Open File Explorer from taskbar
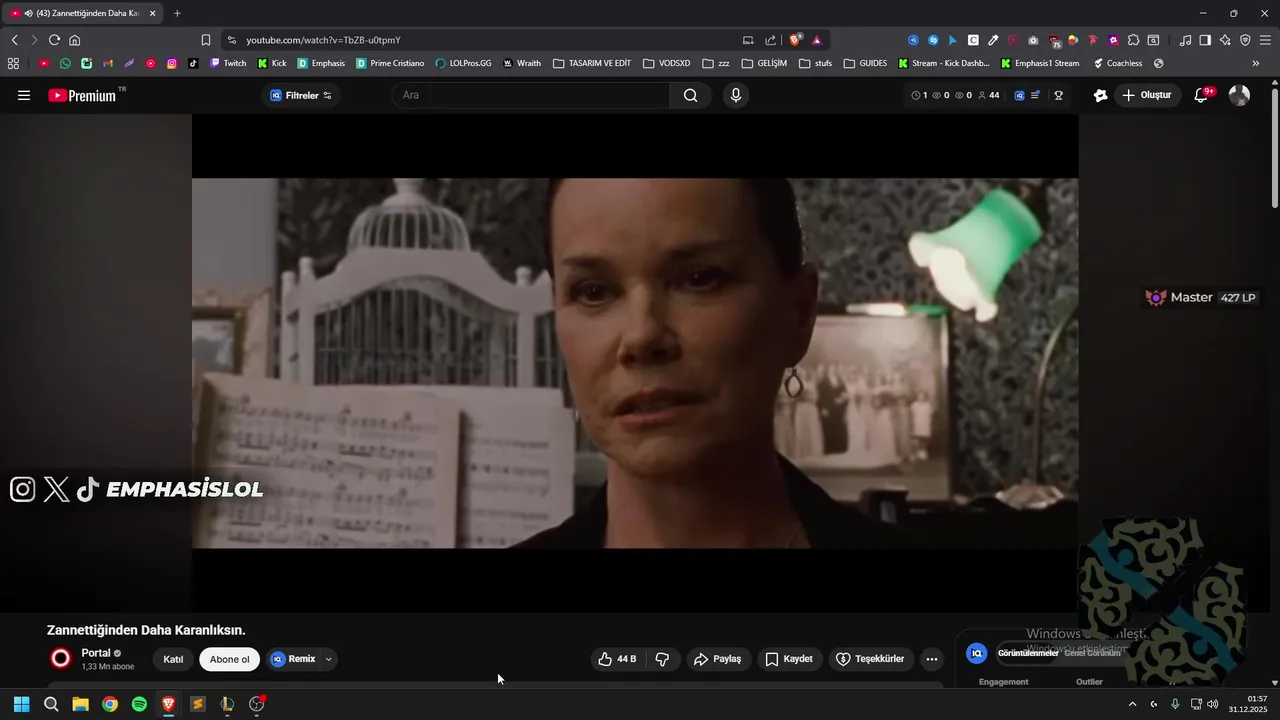Screen dimensions: 1280x720 tap(80, 704)
